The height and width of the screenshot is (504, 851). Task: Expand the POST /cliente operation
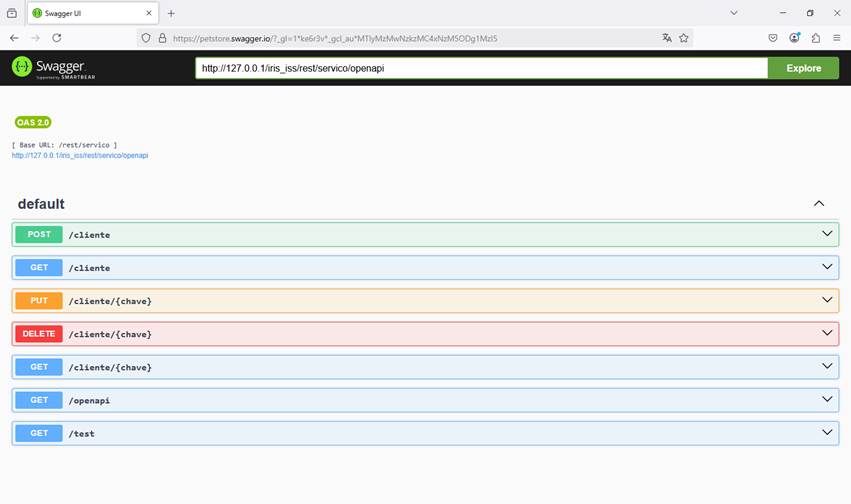(425, 235)
